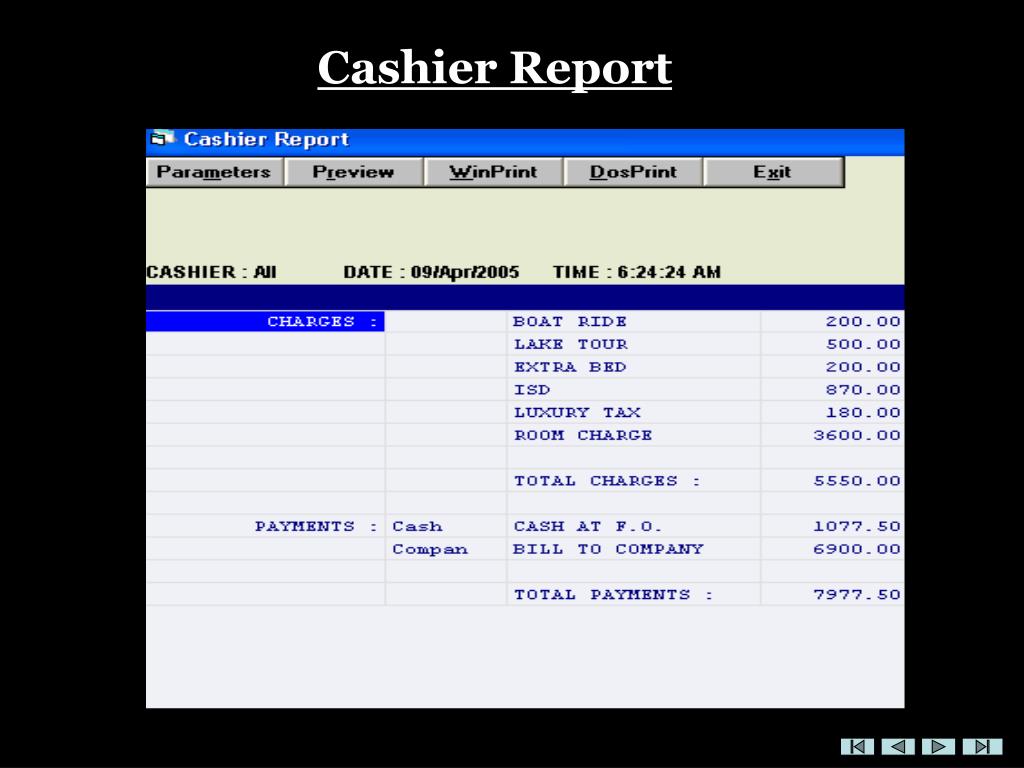Click the DATE : 09/Apr/2005 header text

coord(432,272)
